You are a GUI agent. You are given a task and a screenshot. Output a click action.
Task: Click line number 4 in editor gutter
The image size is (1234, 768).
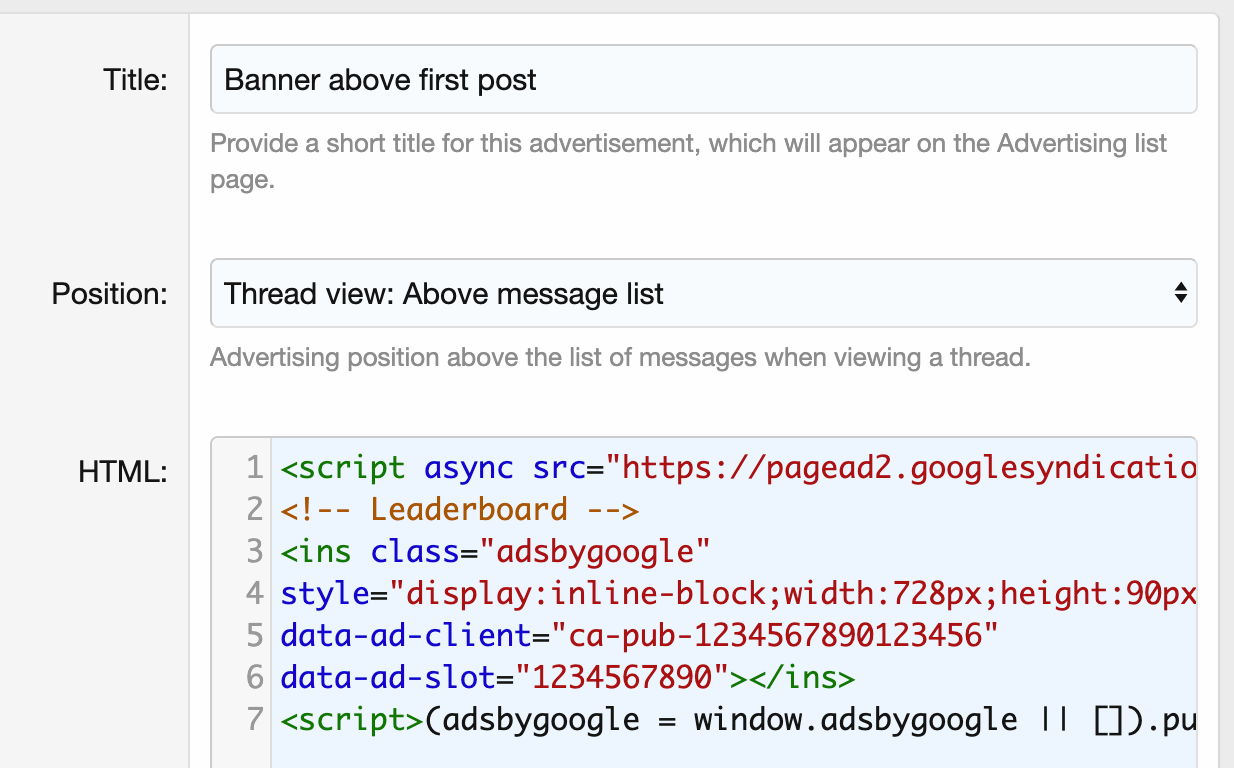(254, 593)
